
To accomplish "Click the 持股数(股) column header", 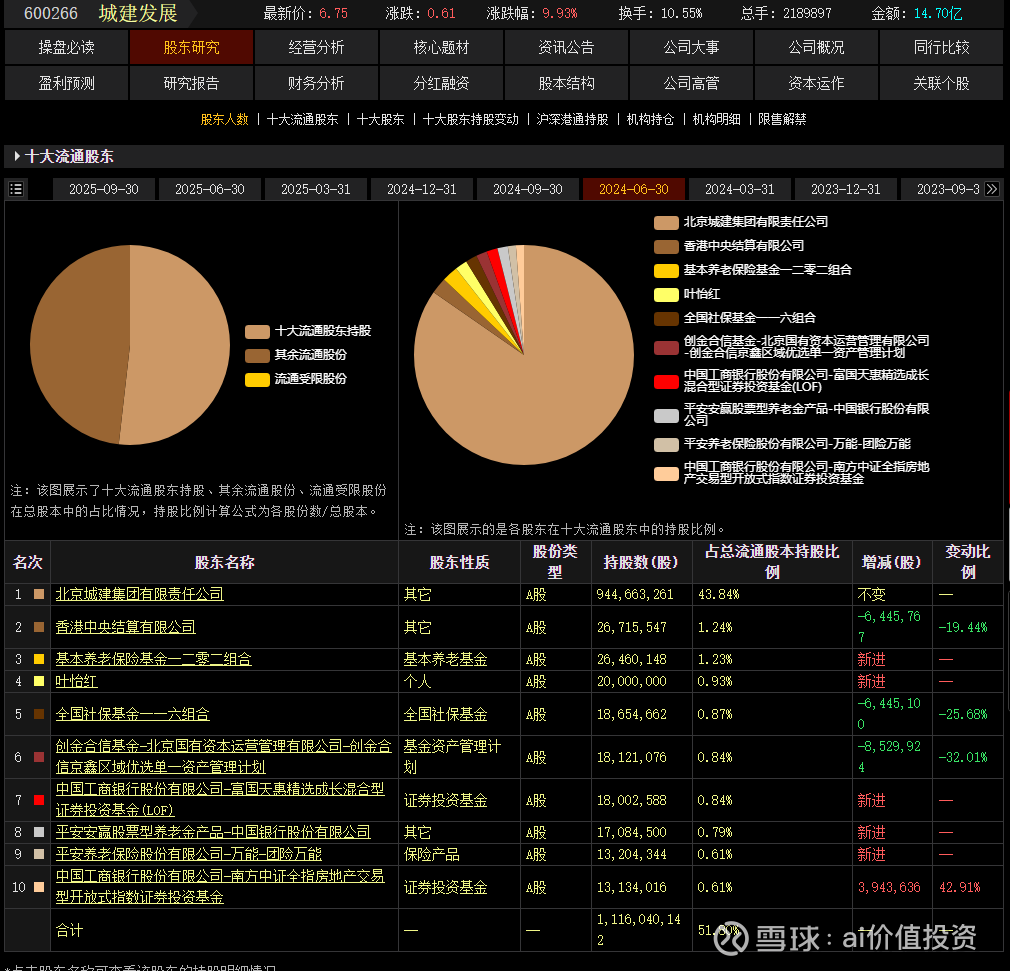I will [x=641, y=562].
